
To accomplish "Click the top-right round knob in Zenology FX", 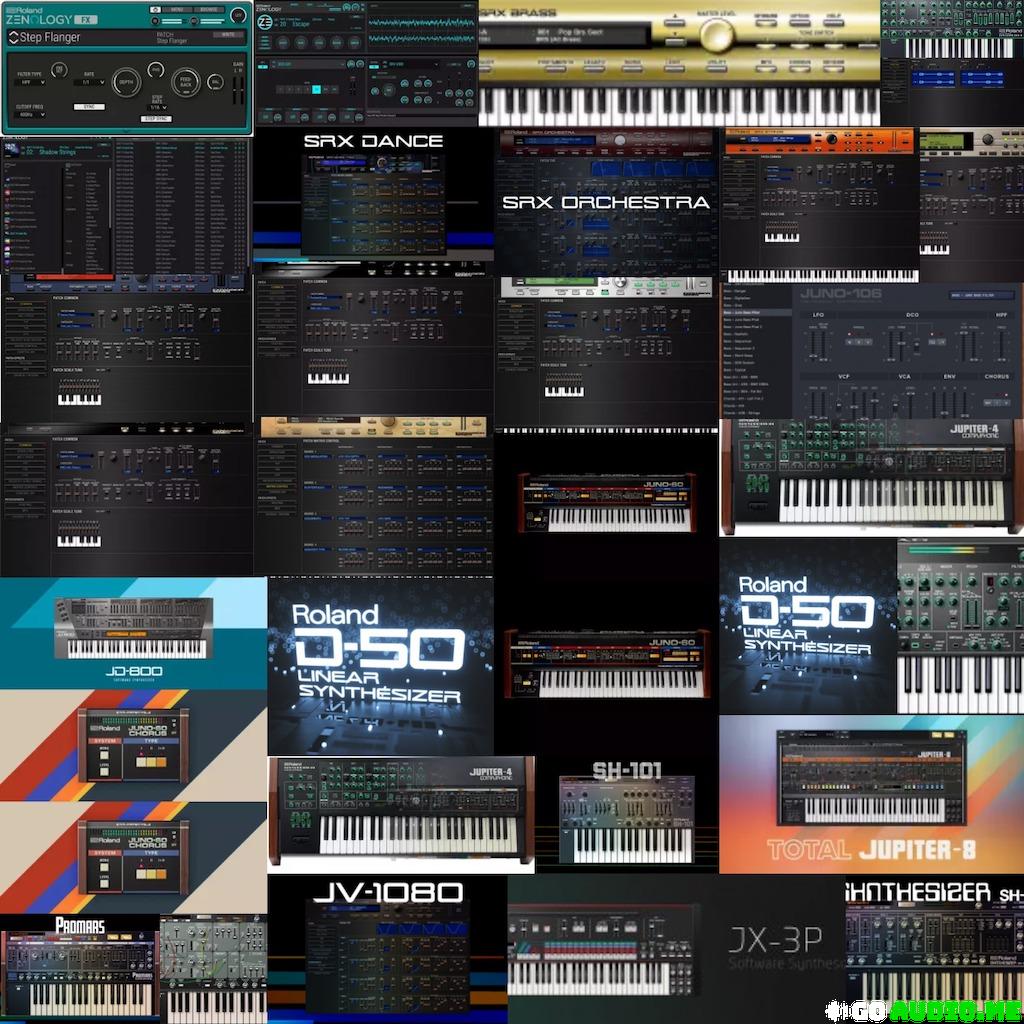I will pyautogui.click(x=237, y=14).
